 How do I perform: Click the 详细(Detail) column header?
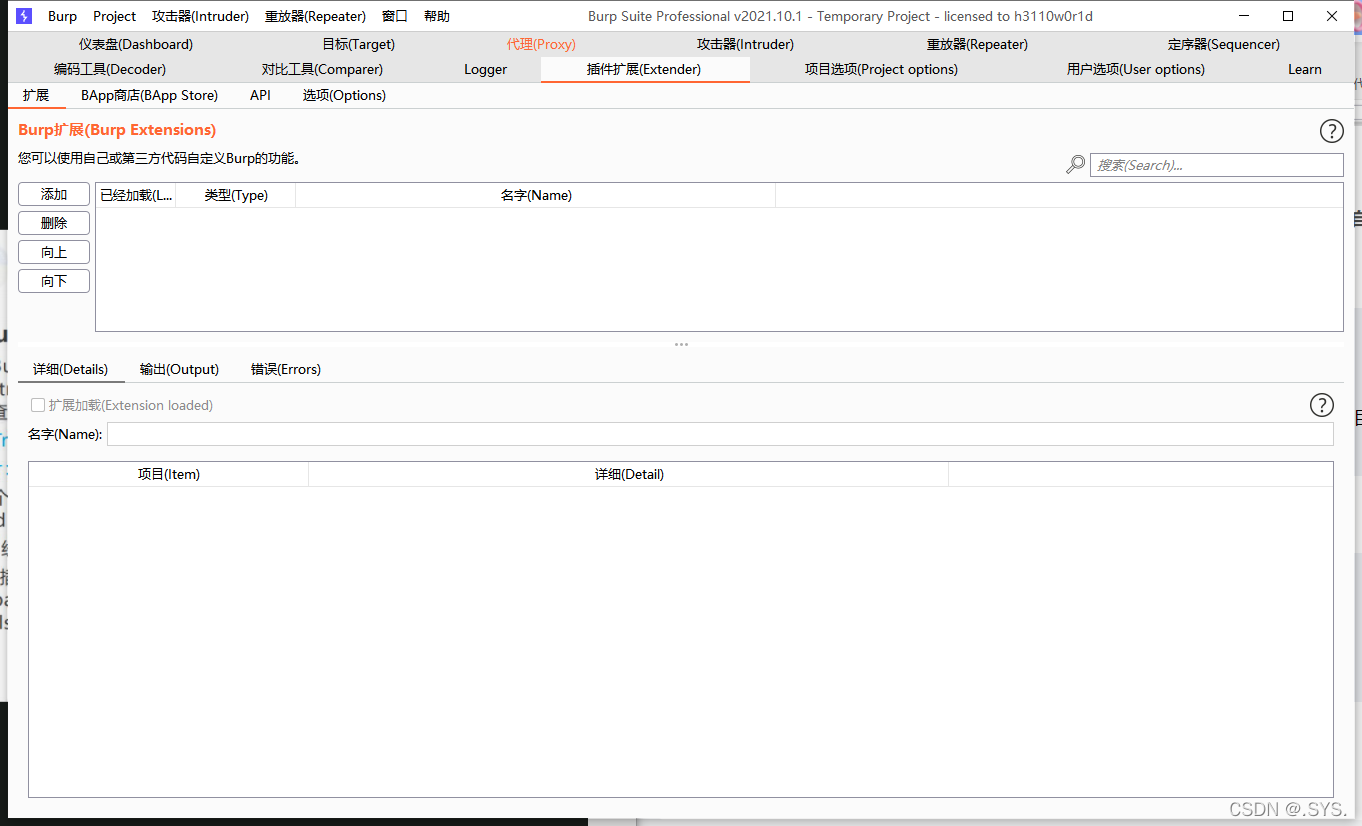click(x=629, y=474)
